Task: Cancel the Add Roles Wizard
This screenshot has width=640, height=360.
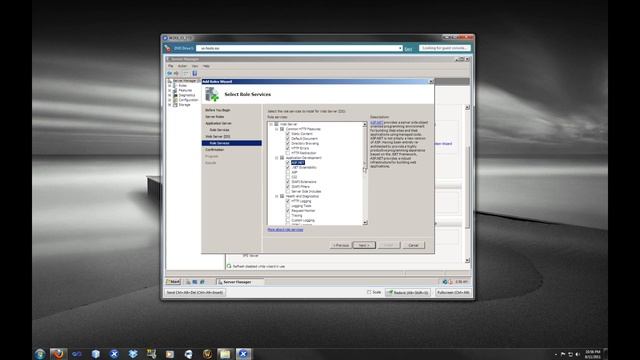Action: click(x=413, y=245)
